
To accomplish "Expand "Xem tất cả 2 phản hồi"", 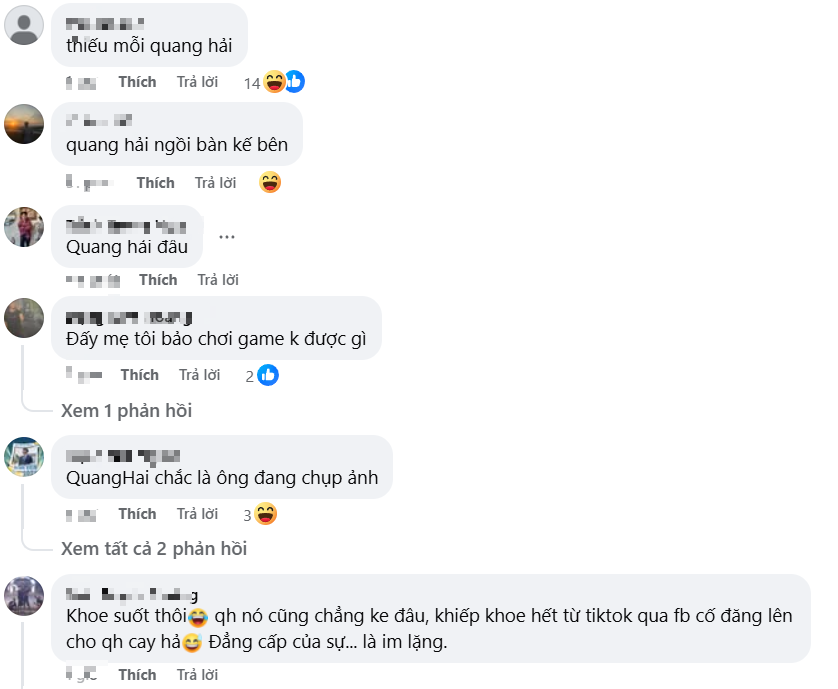I will (153, 549).
